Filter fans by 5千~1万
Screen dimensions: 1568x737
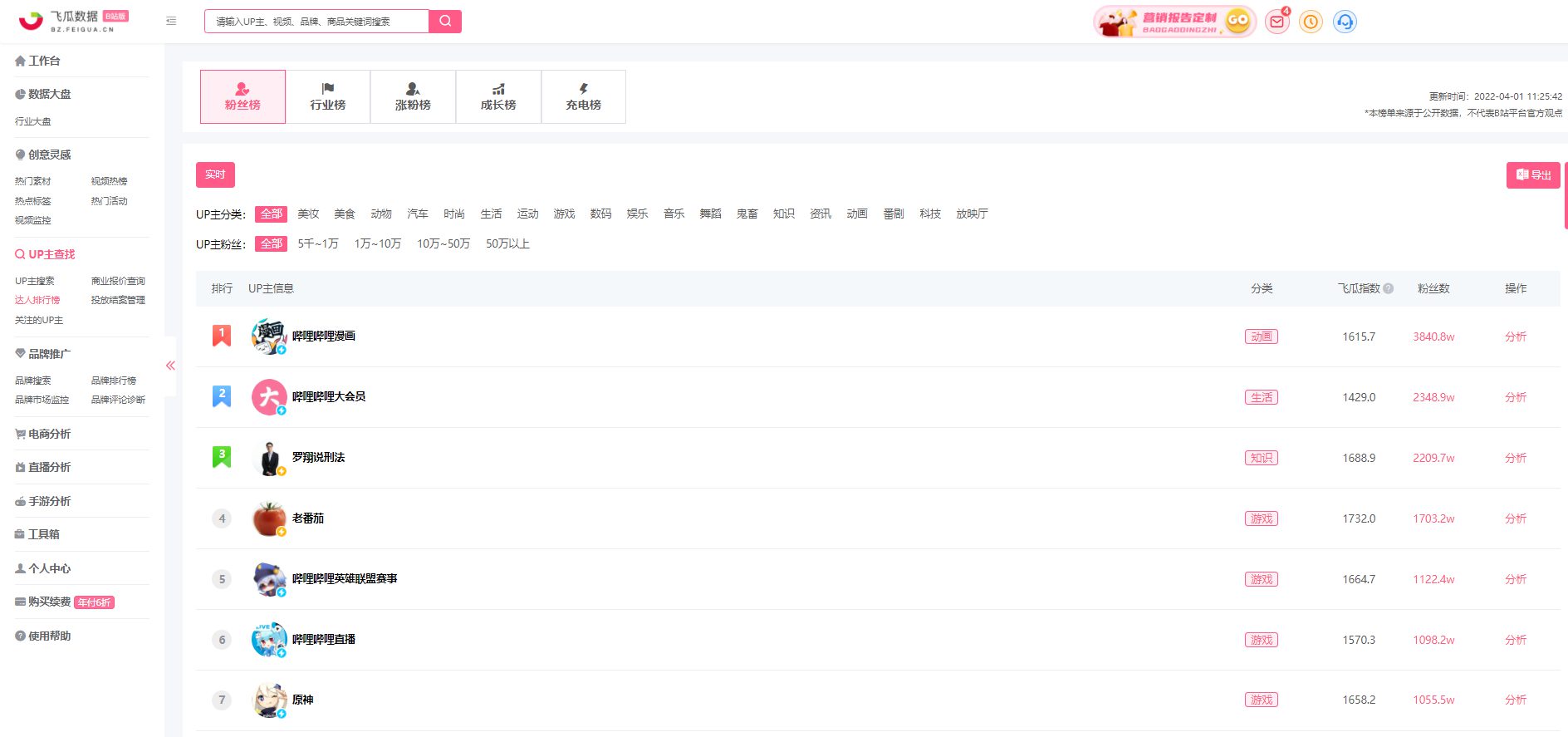pyautogui.click(x=318, y=243)
